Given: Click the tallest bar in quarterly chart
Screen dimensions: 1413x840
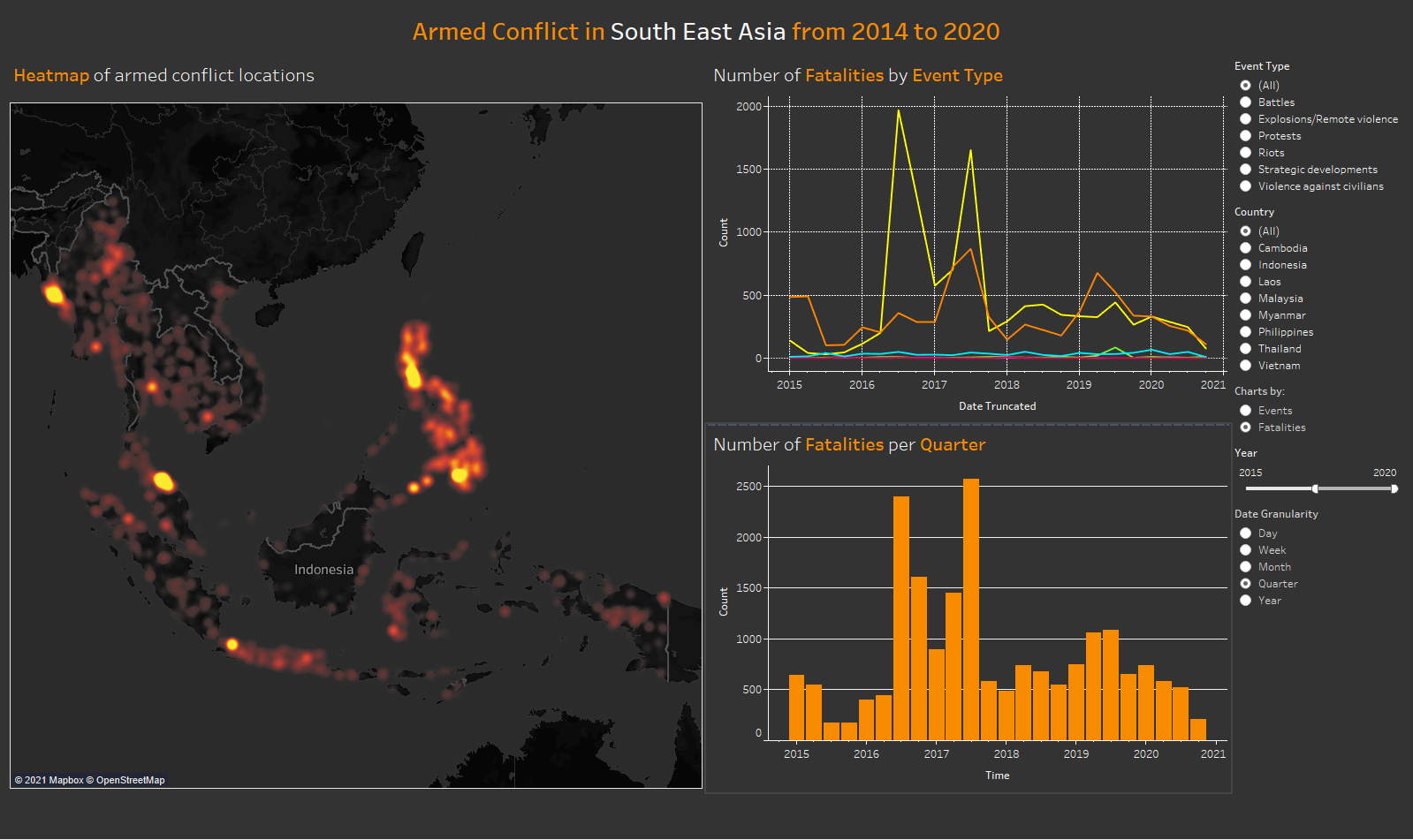Looking at the screenshot, I should point(970,609).
